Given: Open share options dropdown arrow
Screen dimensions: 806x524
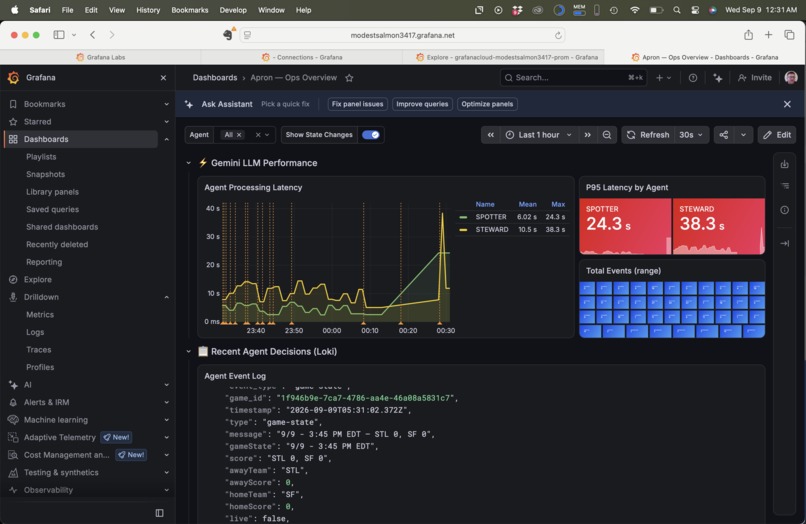Looking at the screenshot, I should 743,135.
